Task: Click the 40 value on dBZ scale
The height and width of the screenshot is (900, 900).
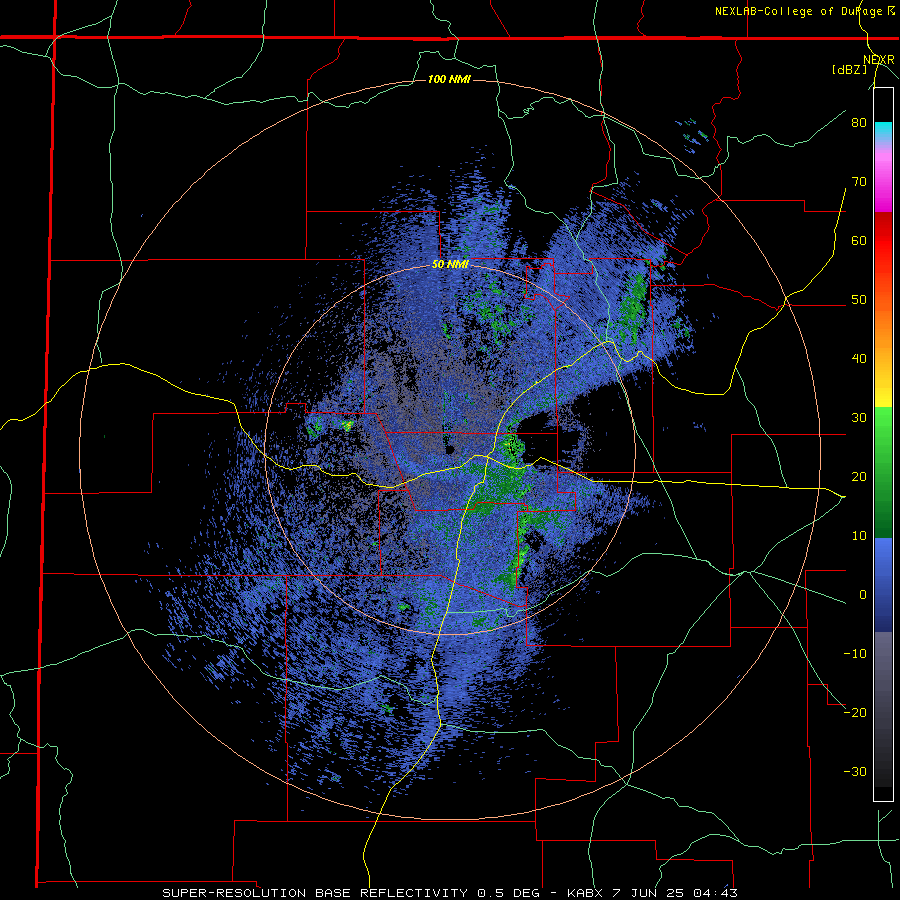Action: [859, 359]
